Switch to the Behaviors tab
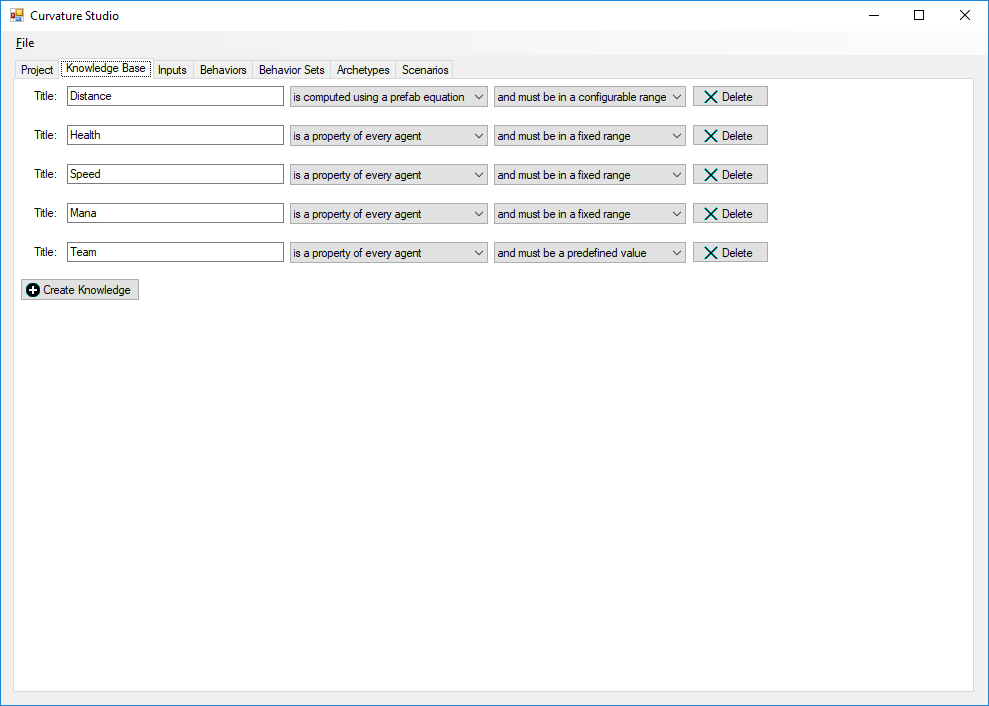Screen dimensions: 989x706 pos(222,69)
